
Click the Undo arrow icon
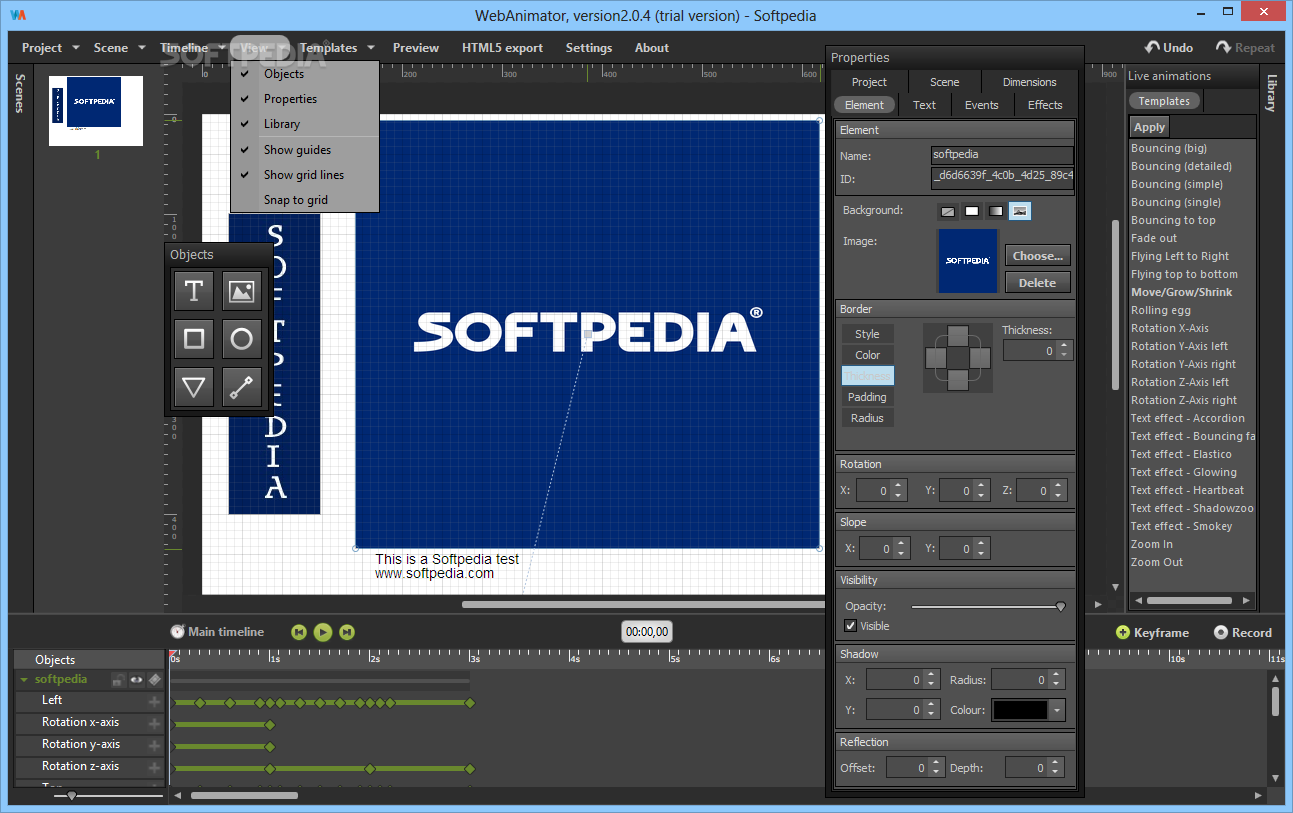[1153, 47]
